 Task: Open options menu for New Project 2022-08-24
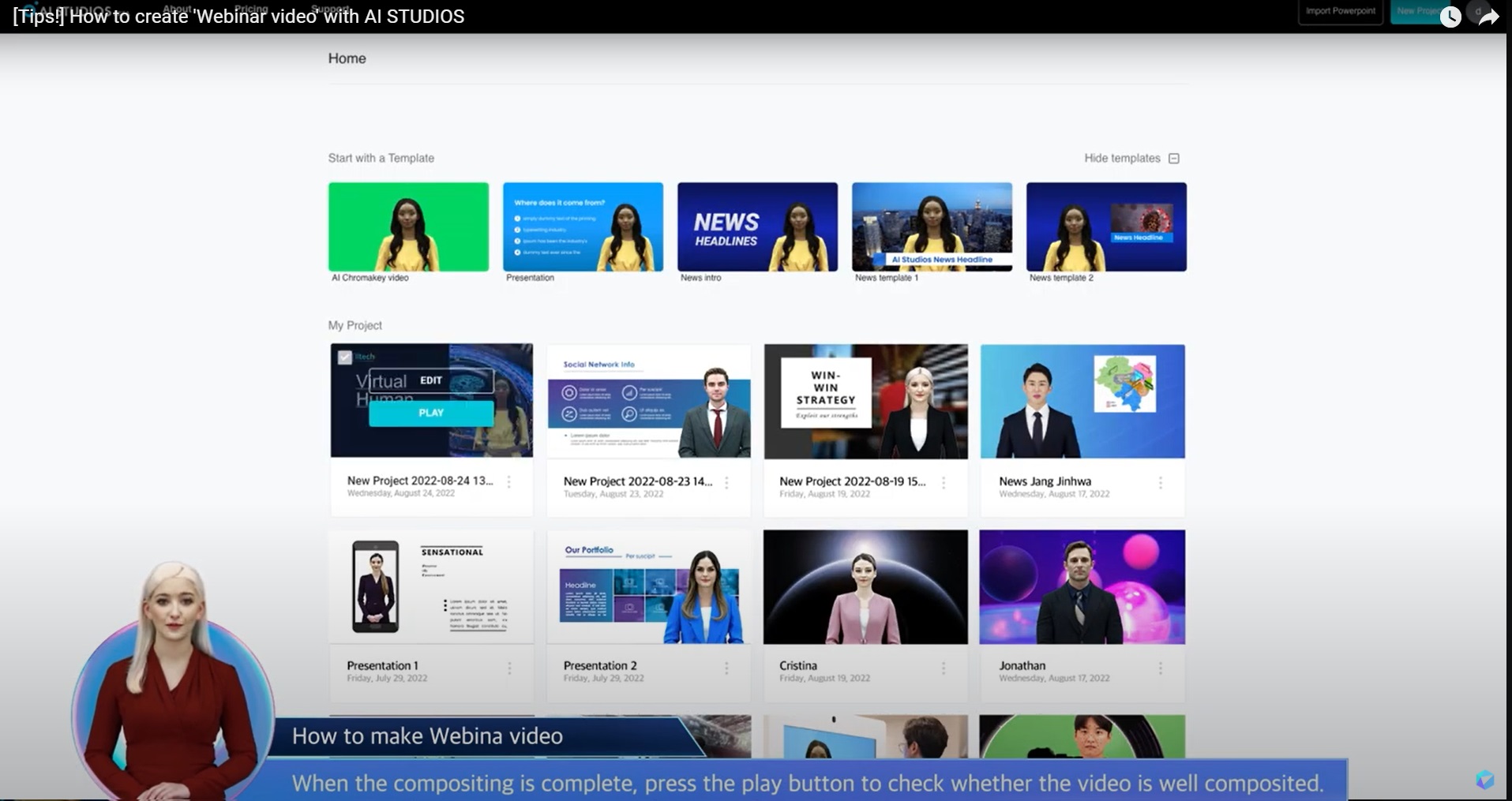pos(509,482)
